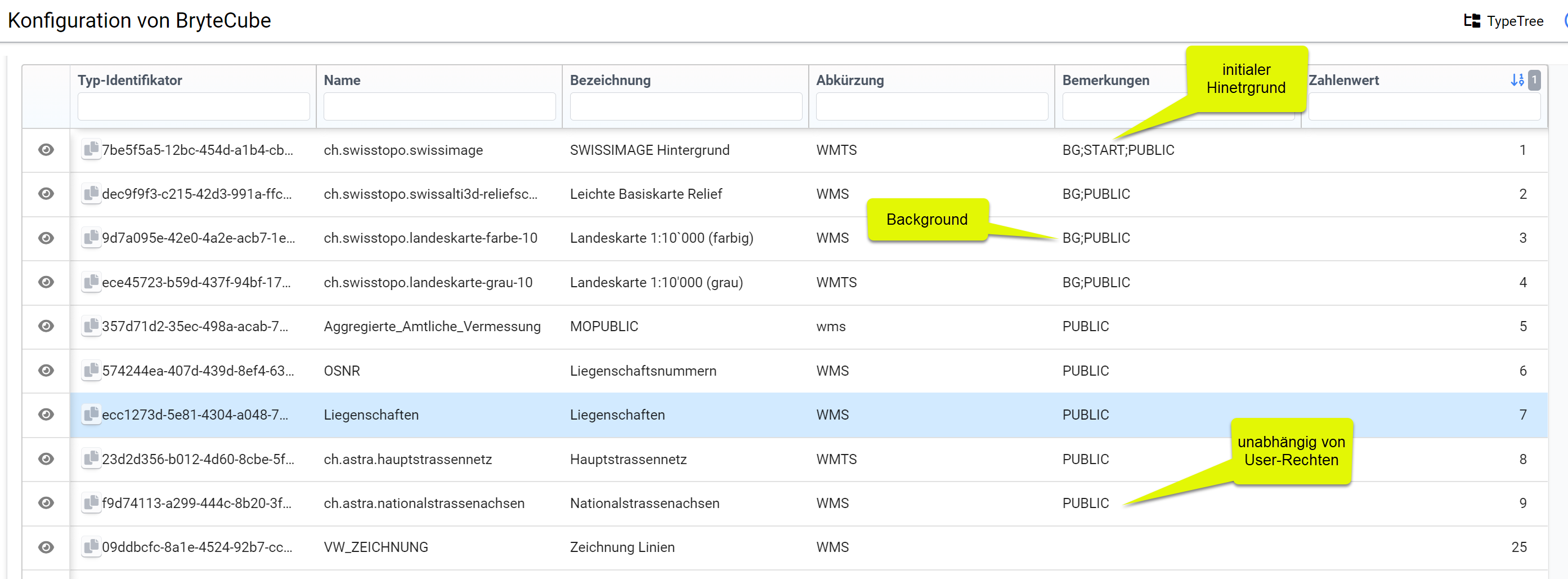The width and height of the screenshot is (1568, 579).
Task: Click PUBLIC remarks in OSNR row
Action: (1086, 371)
